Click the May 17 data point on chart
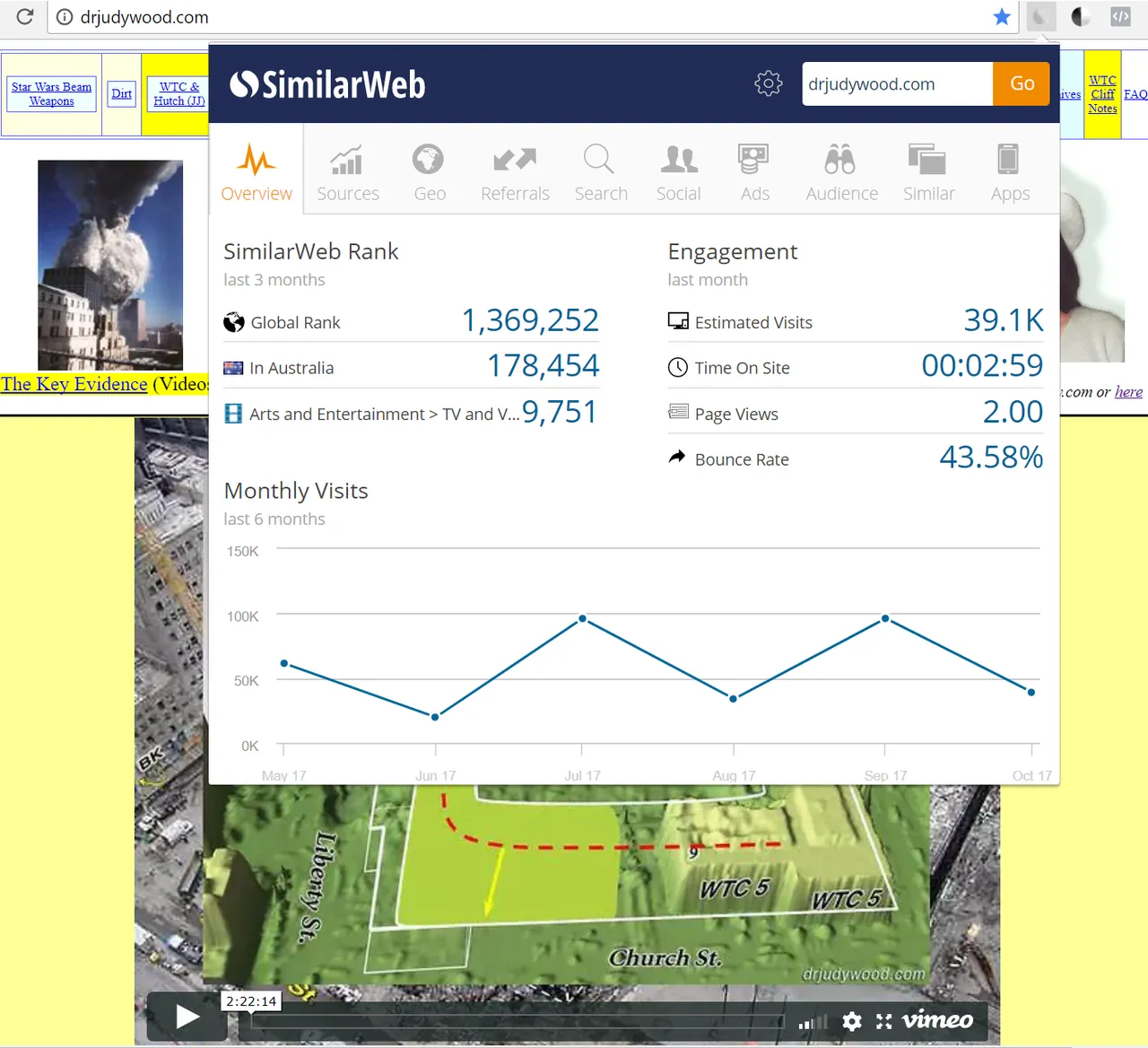Image resolution: width=1148 pixels, height=1048 pixels. pos(284,663)
